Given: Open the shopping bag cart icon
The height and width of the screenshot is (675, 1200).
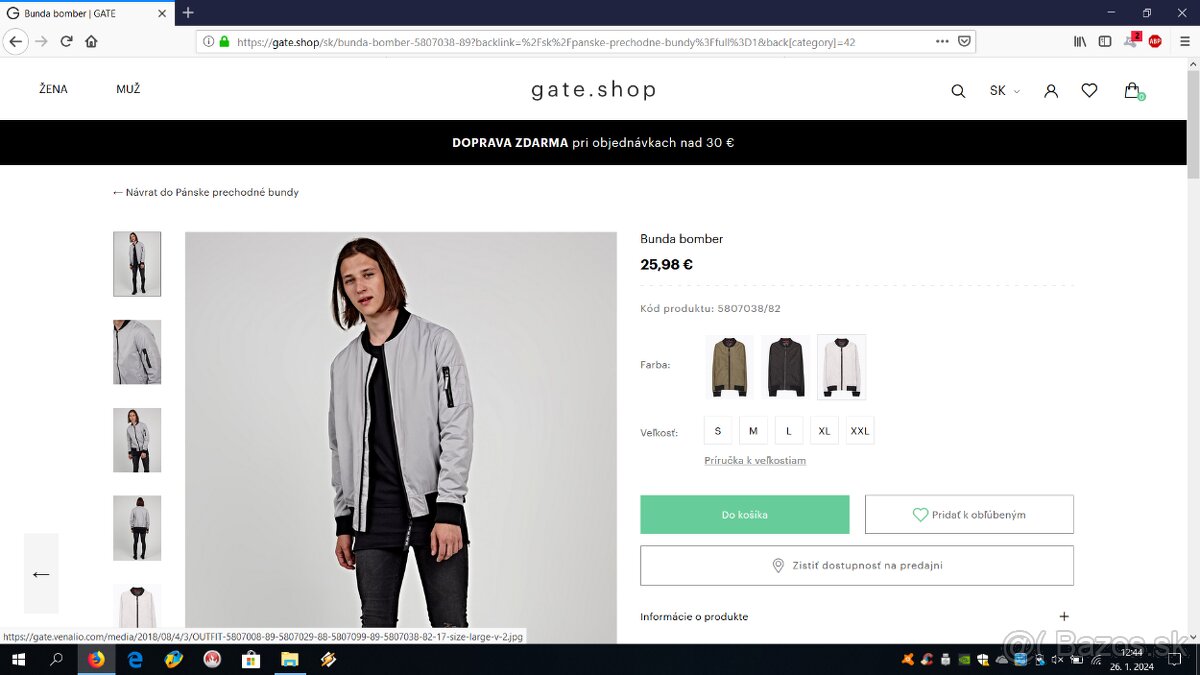Looking at the screenshot, I should tap(1132, 91).
